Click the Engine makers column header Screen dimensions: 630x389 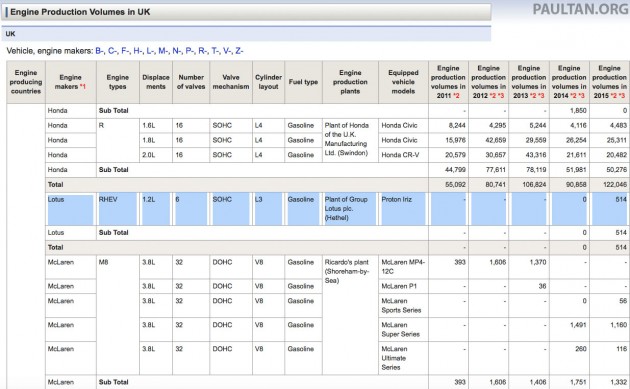click(x=71, y=82)
